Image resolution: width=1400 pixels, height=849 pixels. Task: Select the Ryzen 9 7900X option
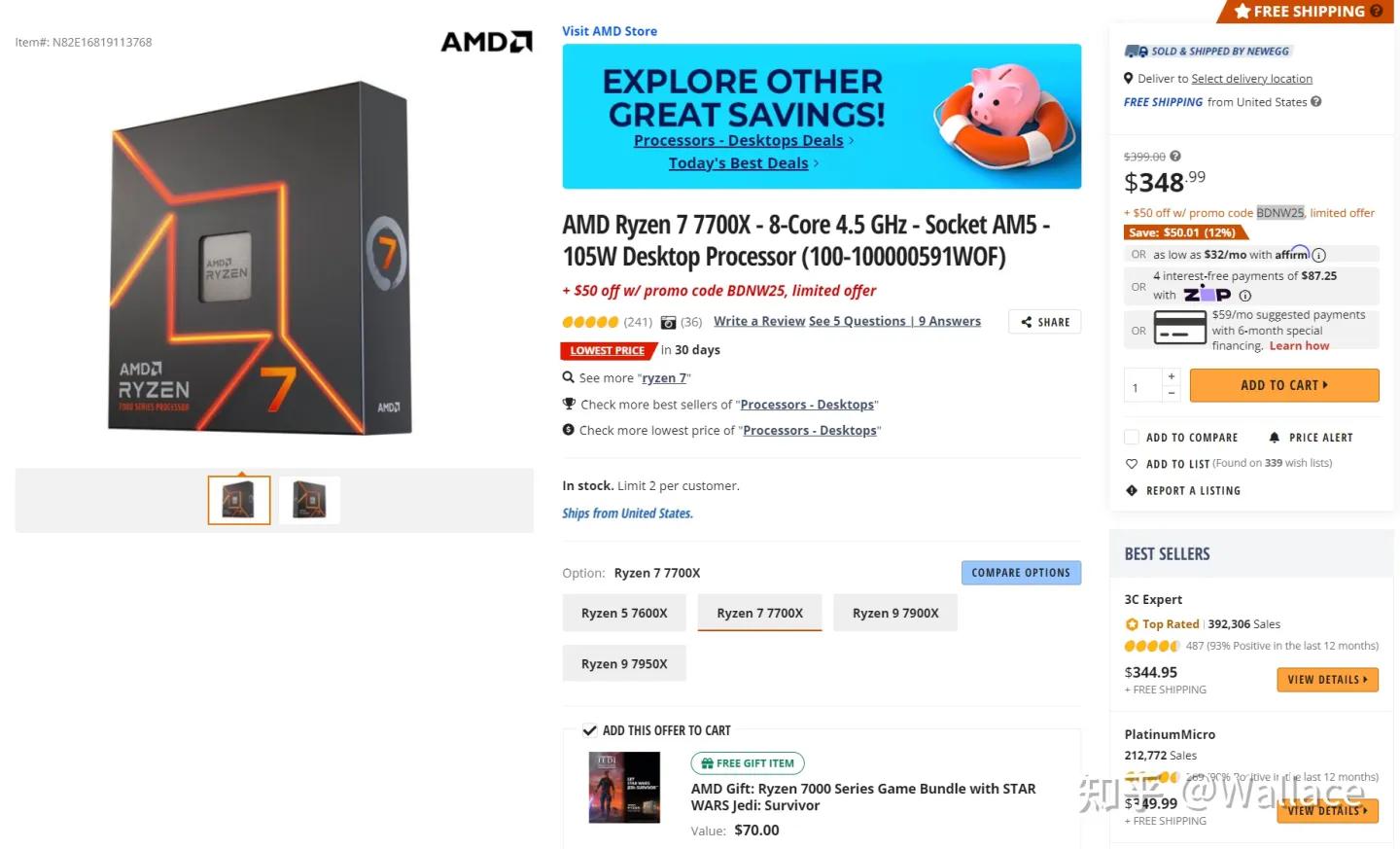coord(895,614)
